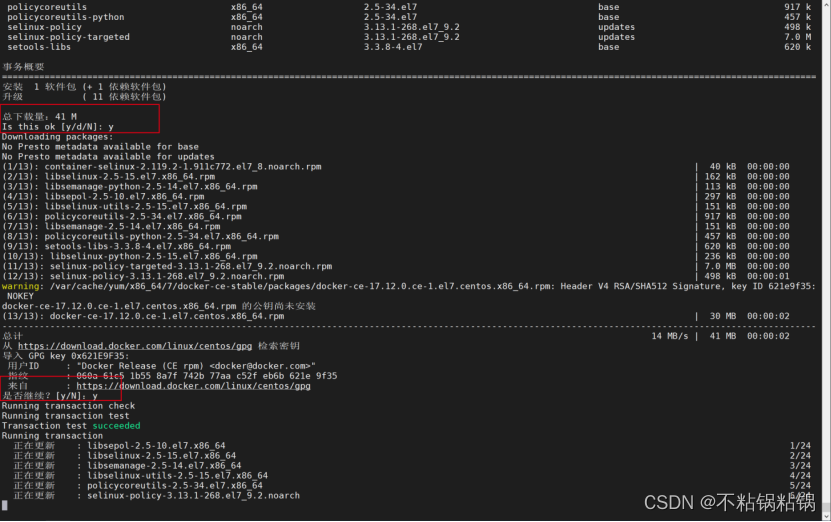
Task: Click '(11/13): selinux-policy-targeted' rpm line
Action: [x=167, y=267]
